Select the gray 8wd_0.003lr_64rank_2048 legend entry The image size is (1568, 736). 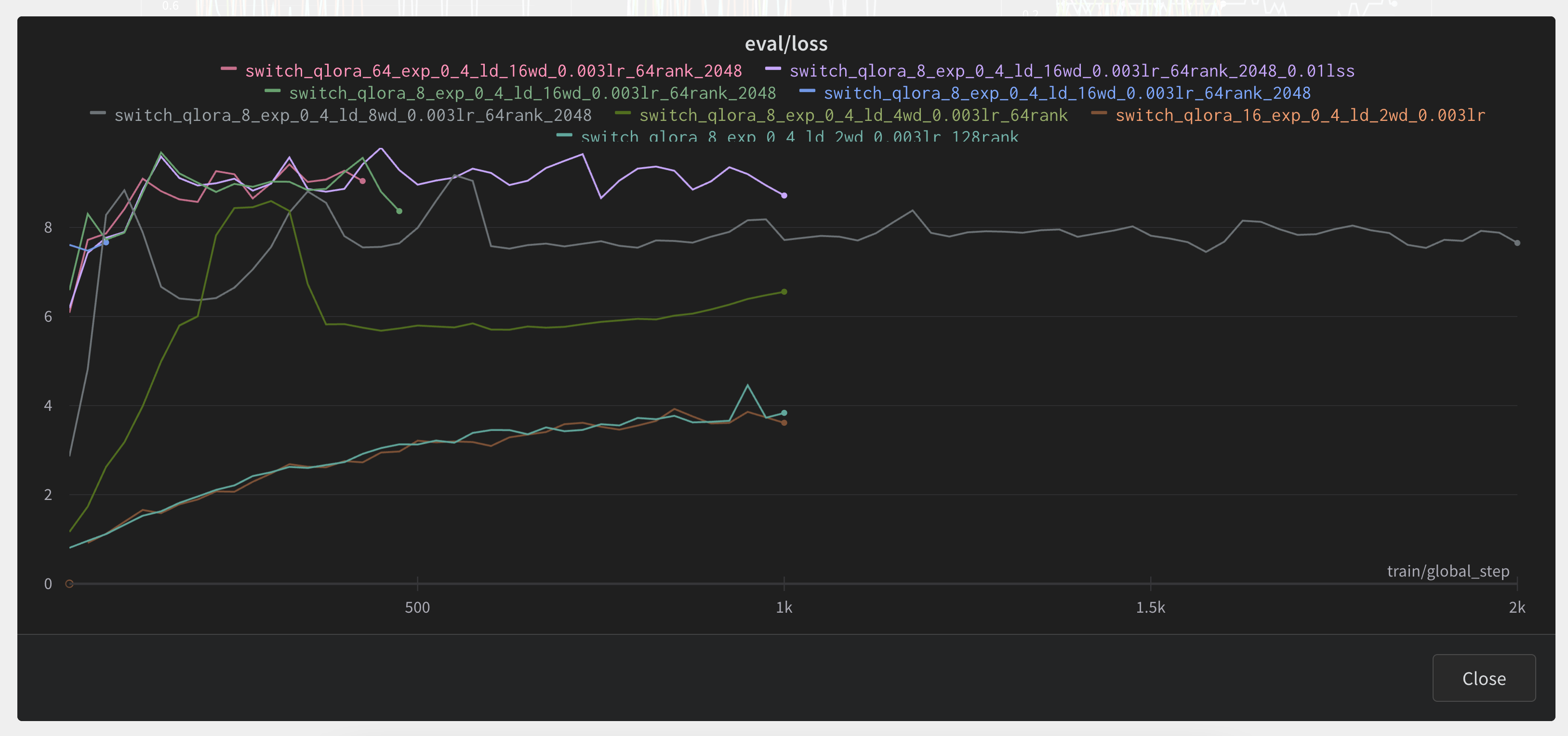(x=352, y=115)
